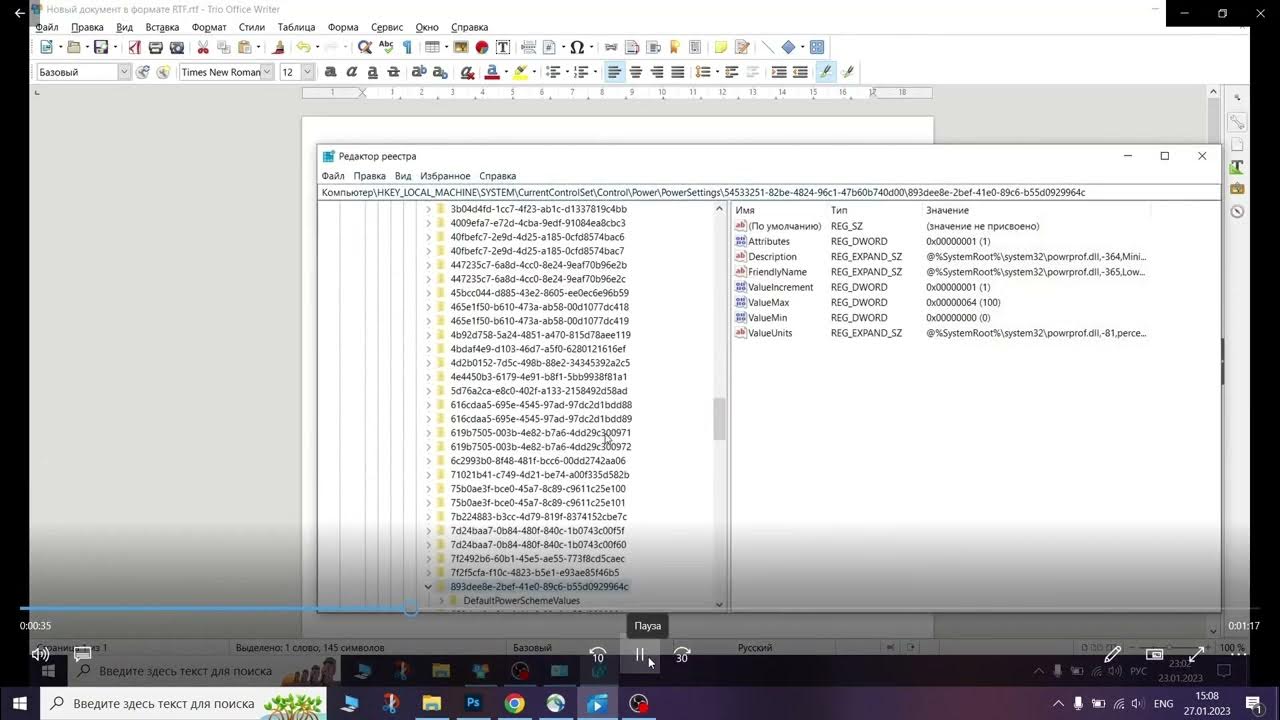The width and height of the screenshot is (1280, 720).
Task: Click the yellow highlighting color swatch
Action: pos(520,72)
